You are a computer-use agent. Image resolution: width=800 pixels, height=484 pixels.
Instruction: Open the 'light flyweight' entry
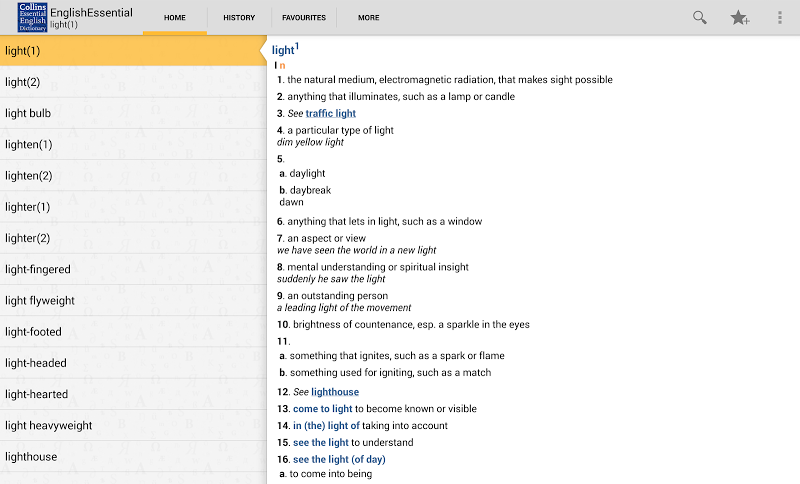tap(133, 300)
